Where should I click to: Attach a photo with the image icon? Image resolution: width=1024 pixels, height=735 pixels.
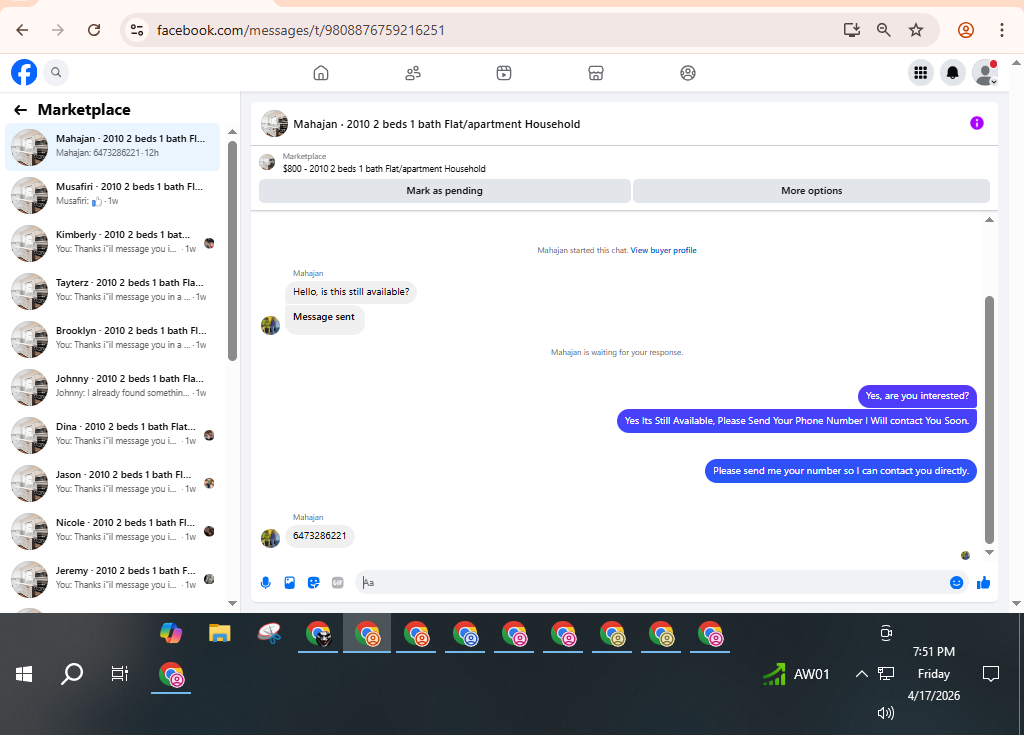click(x=290, y=583)
